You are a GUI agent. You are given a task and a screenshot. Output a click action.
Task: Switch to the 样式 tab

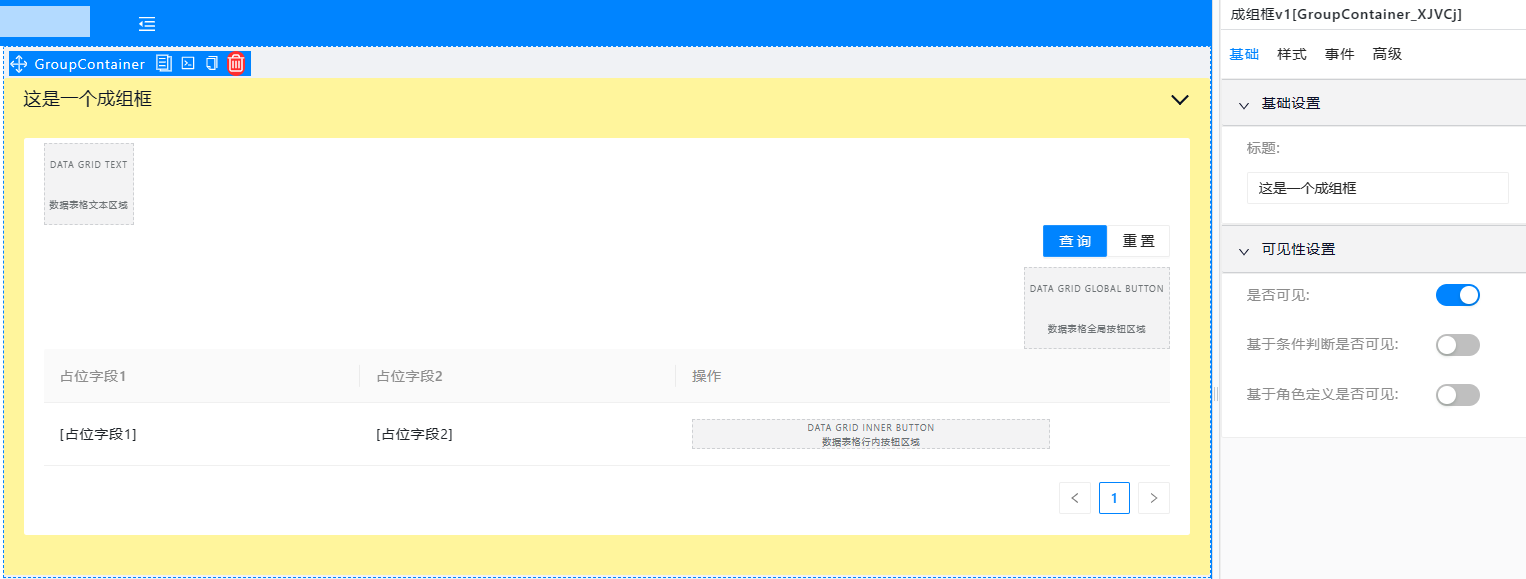coord(1292,54)
